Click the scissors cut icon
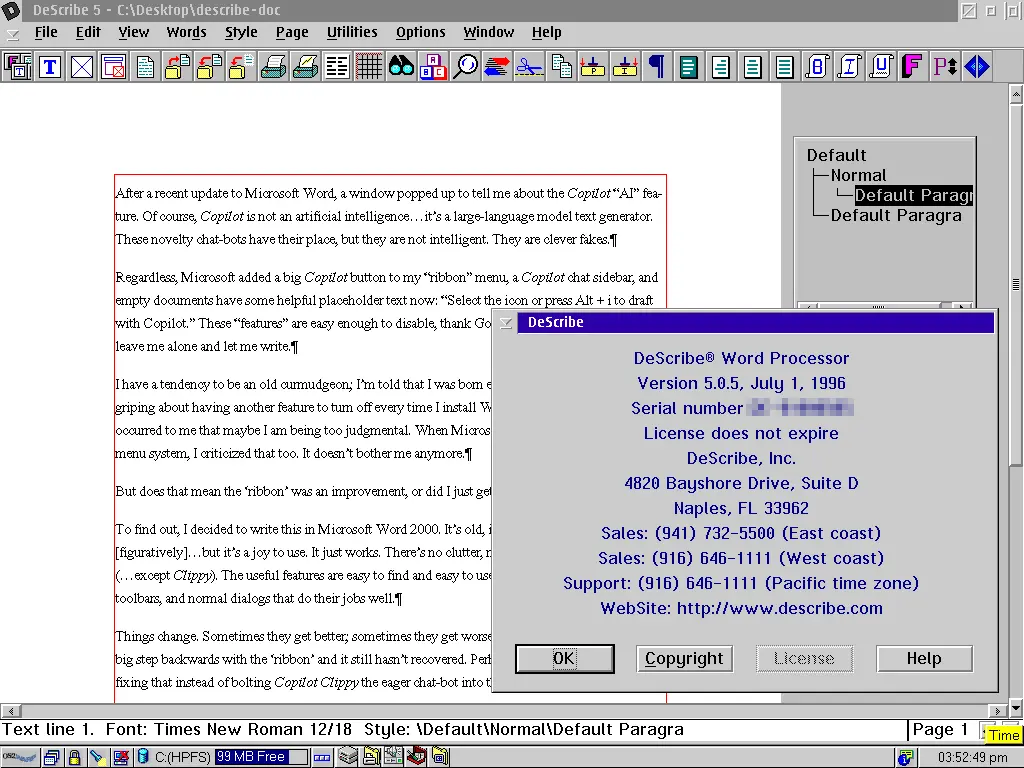Image resolution: width=1024 pixels, height=768 pixels. [x=530, y=67]
